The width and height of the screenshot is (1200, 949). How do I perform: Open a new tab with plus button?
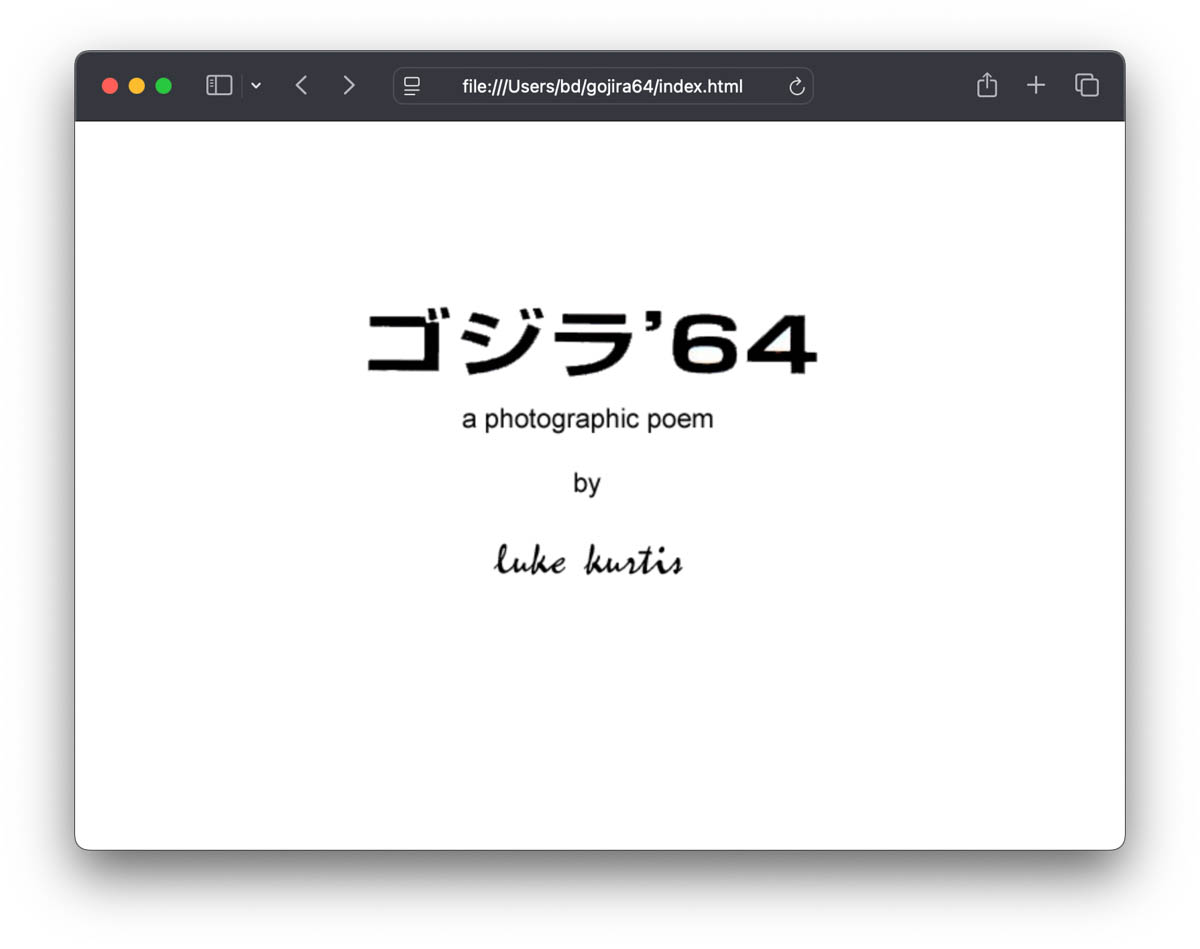coord(1036,86)
